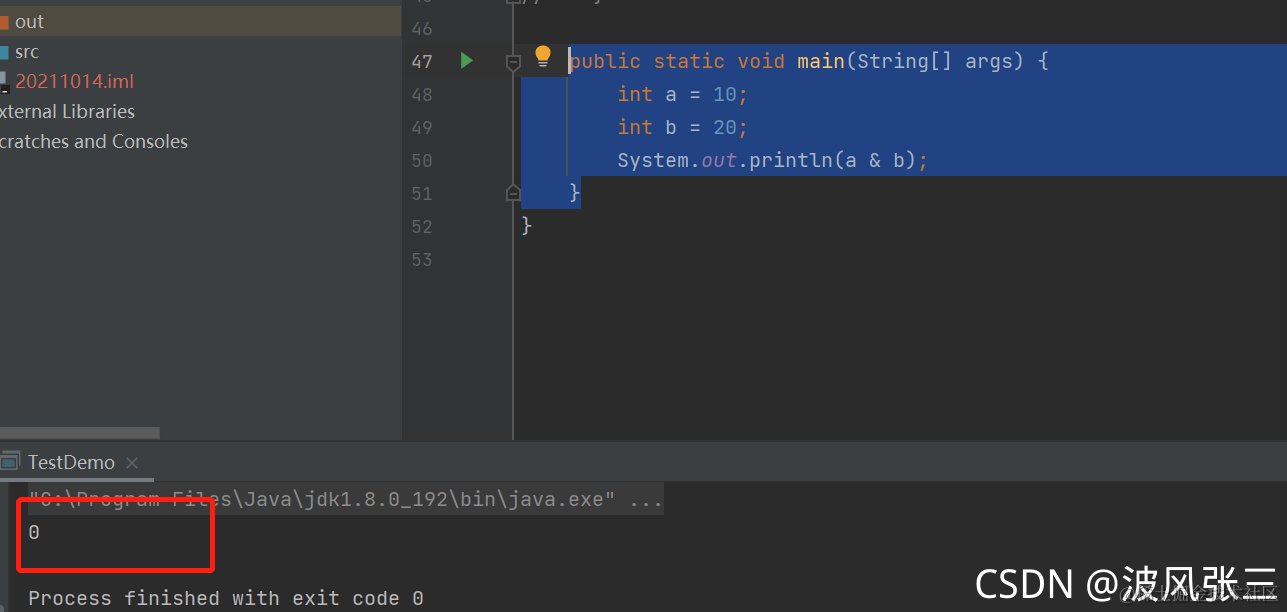Click line number 53 in gutter

click(x=422, y=259)
